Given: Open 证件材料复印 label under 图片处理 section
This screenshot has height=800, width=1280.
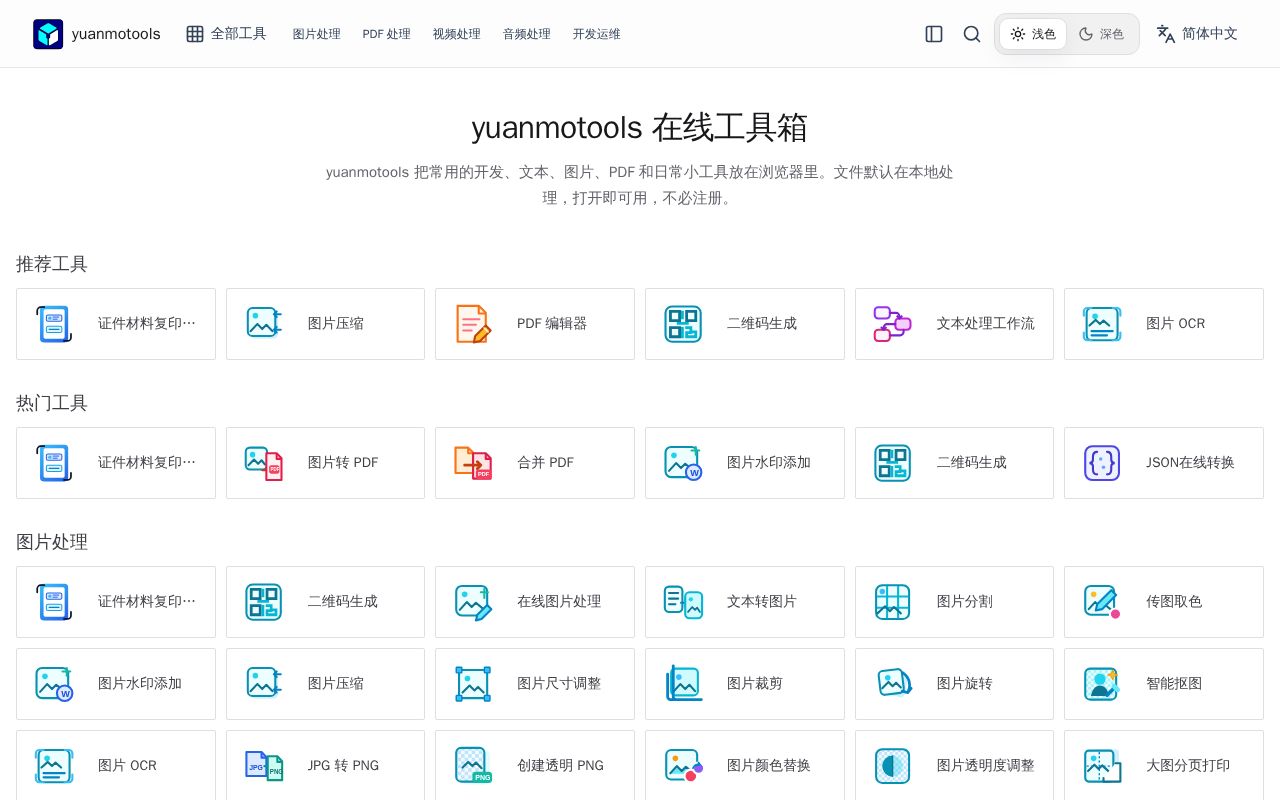Looking at the screenshot, I should [147, 602].
